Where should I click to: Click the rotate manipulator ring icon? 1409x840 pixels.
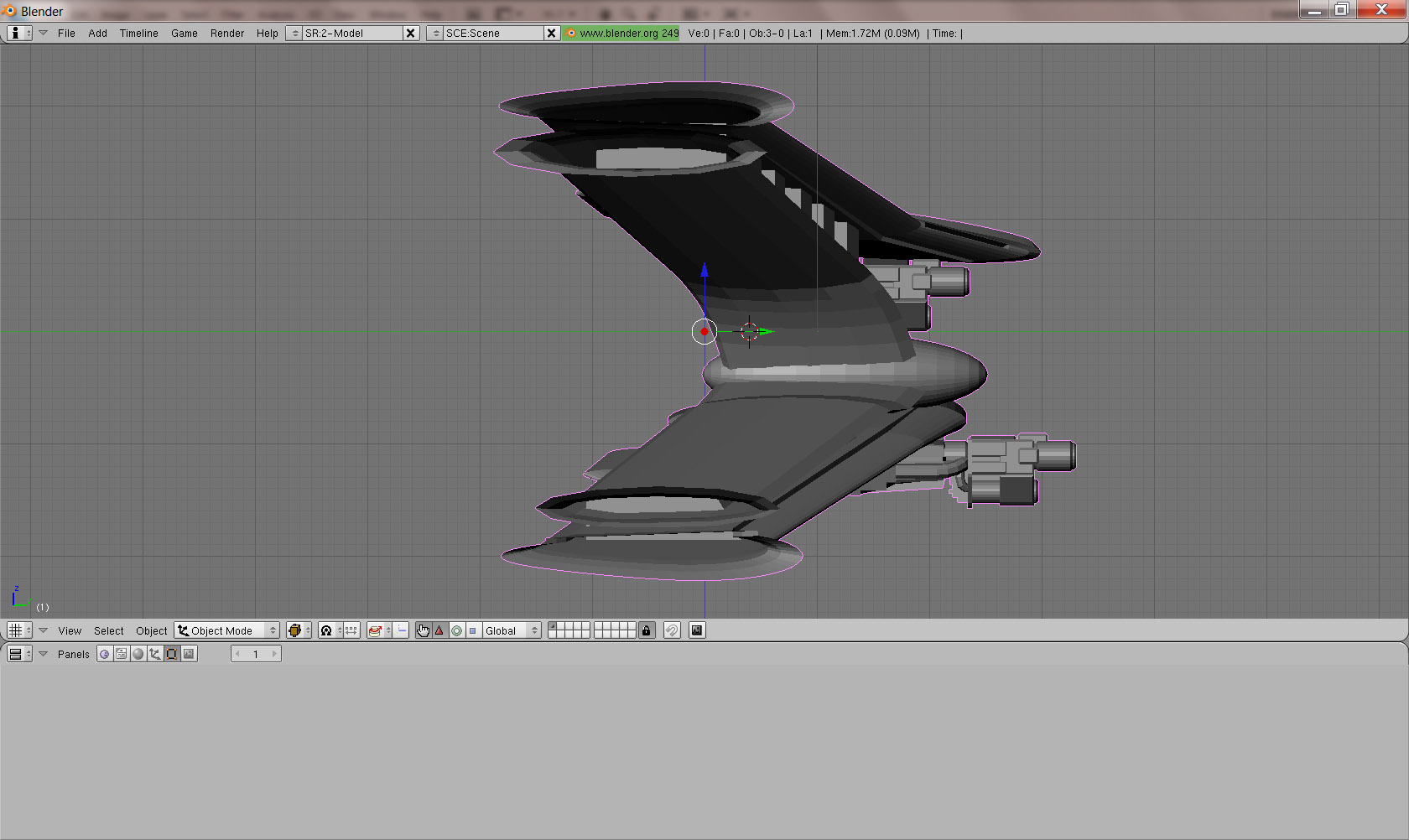coord(456,630)
